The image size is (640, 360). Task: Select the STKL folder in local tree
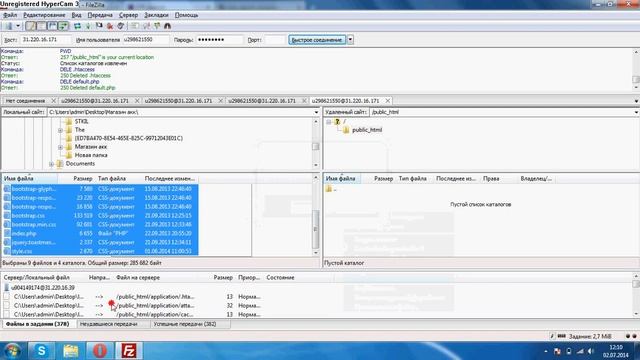coord(81,121)
